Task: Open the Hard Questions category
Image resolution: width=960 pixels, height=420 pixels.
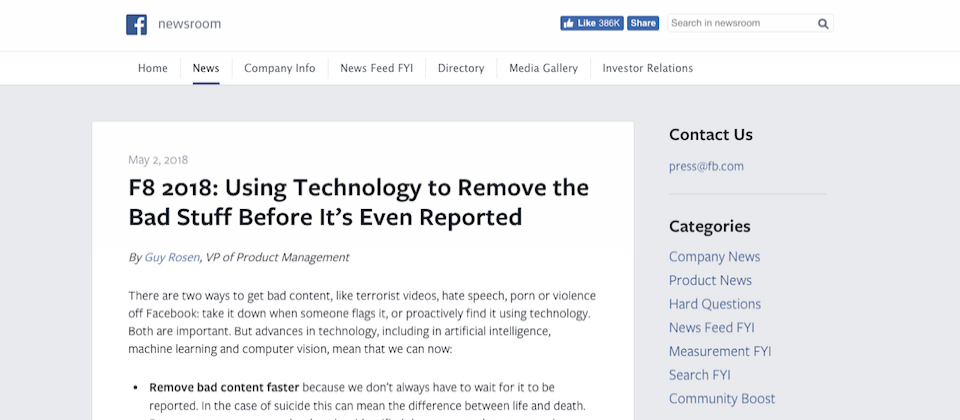Action: 714,304
